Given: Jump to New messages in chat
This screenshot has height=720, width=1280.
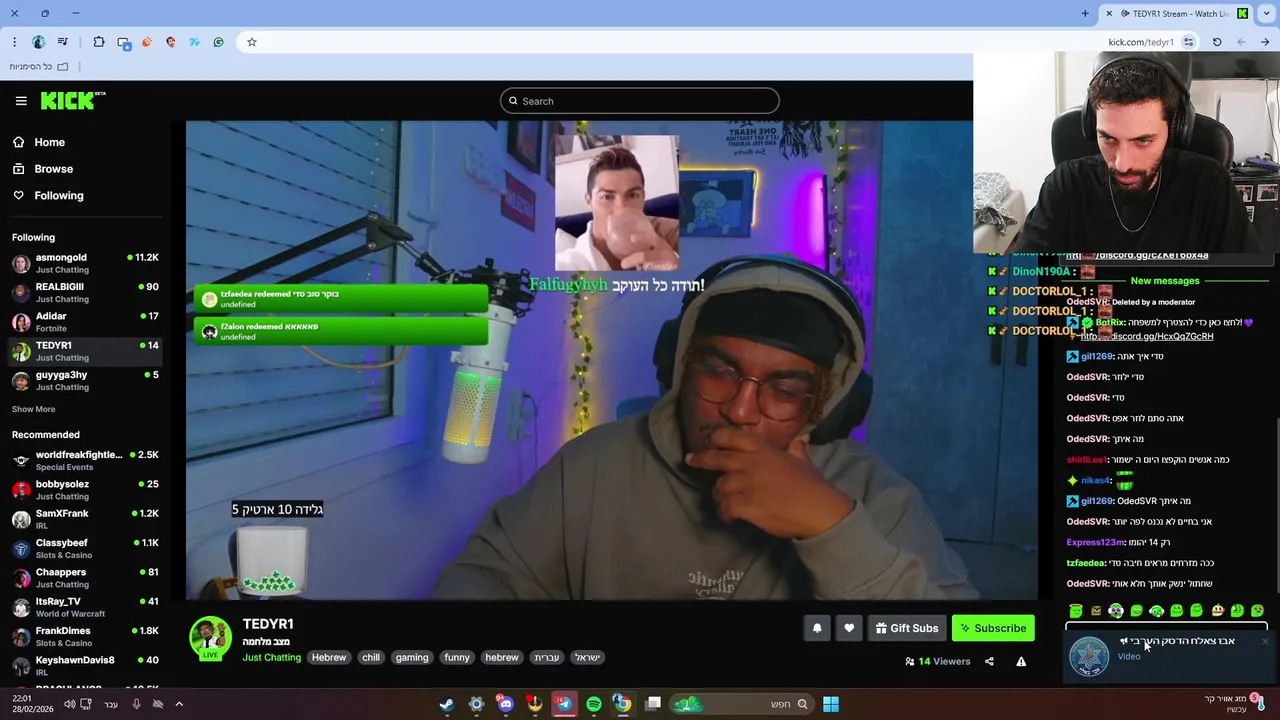Looking at the screenshot, I should pyautogui.click(x=1164, y=281).
